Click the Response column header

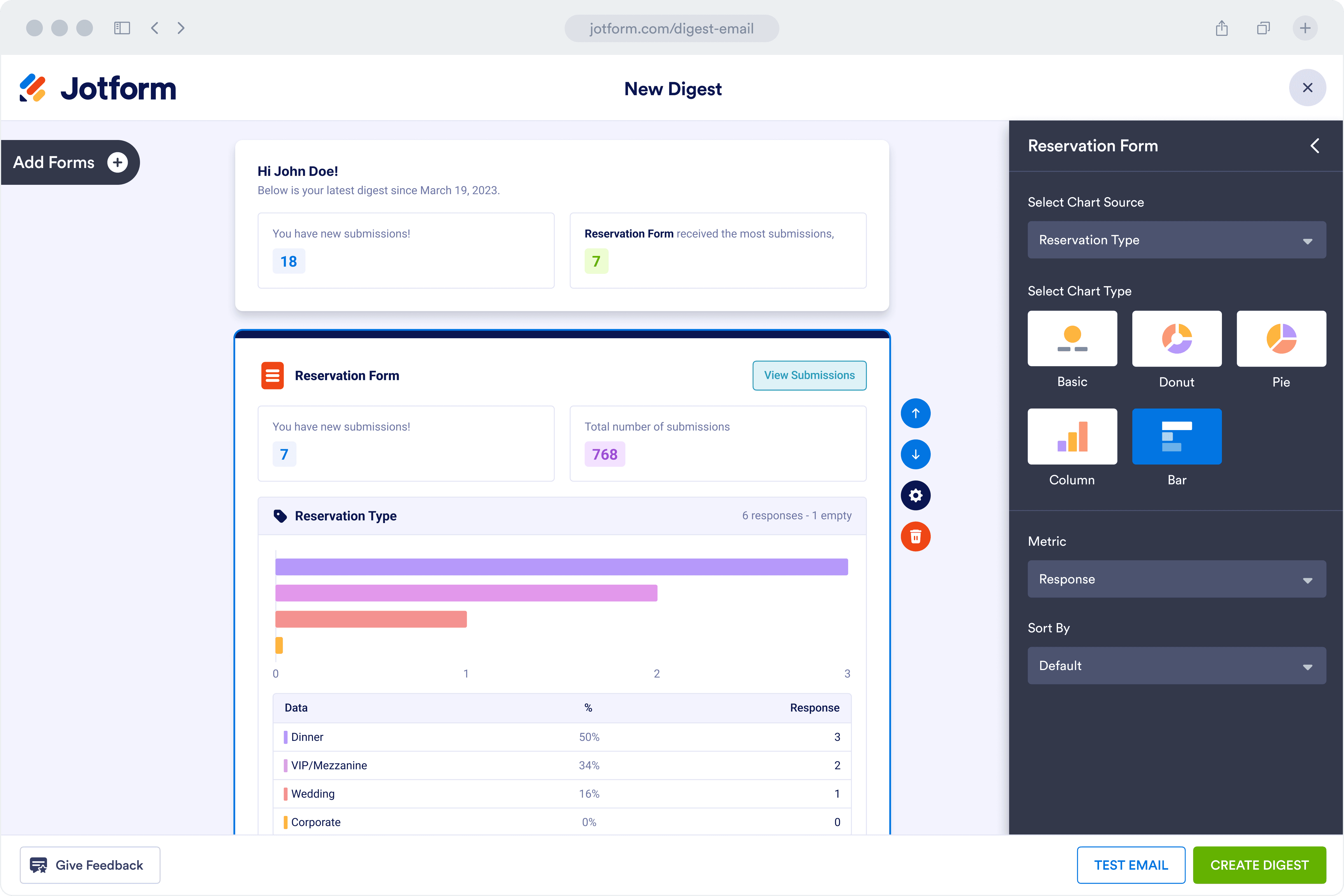tap(814, 708)
